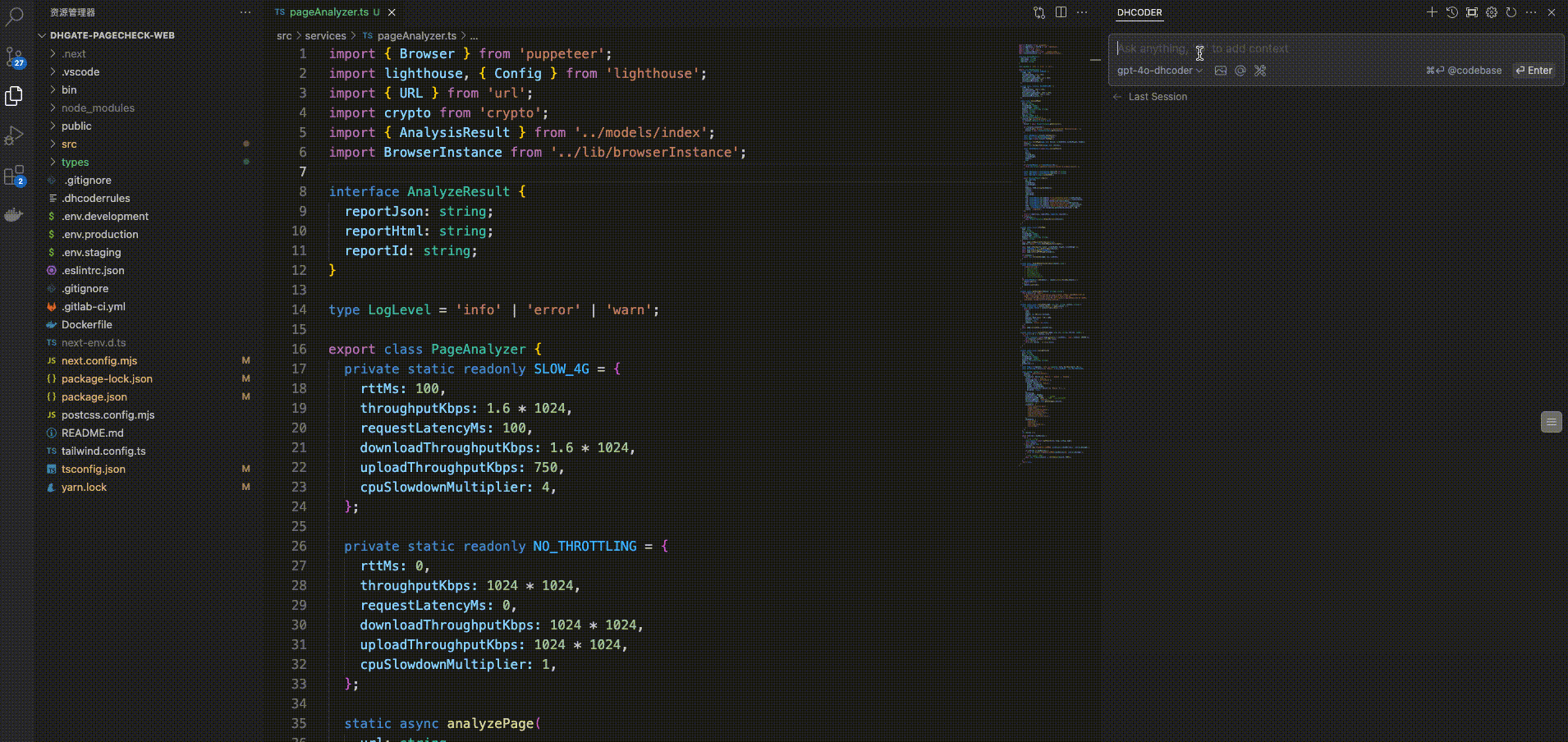This screenshot has width=1568, height=742.
Task: Open .eslintrc.json file
Action: tap(93, 270)
